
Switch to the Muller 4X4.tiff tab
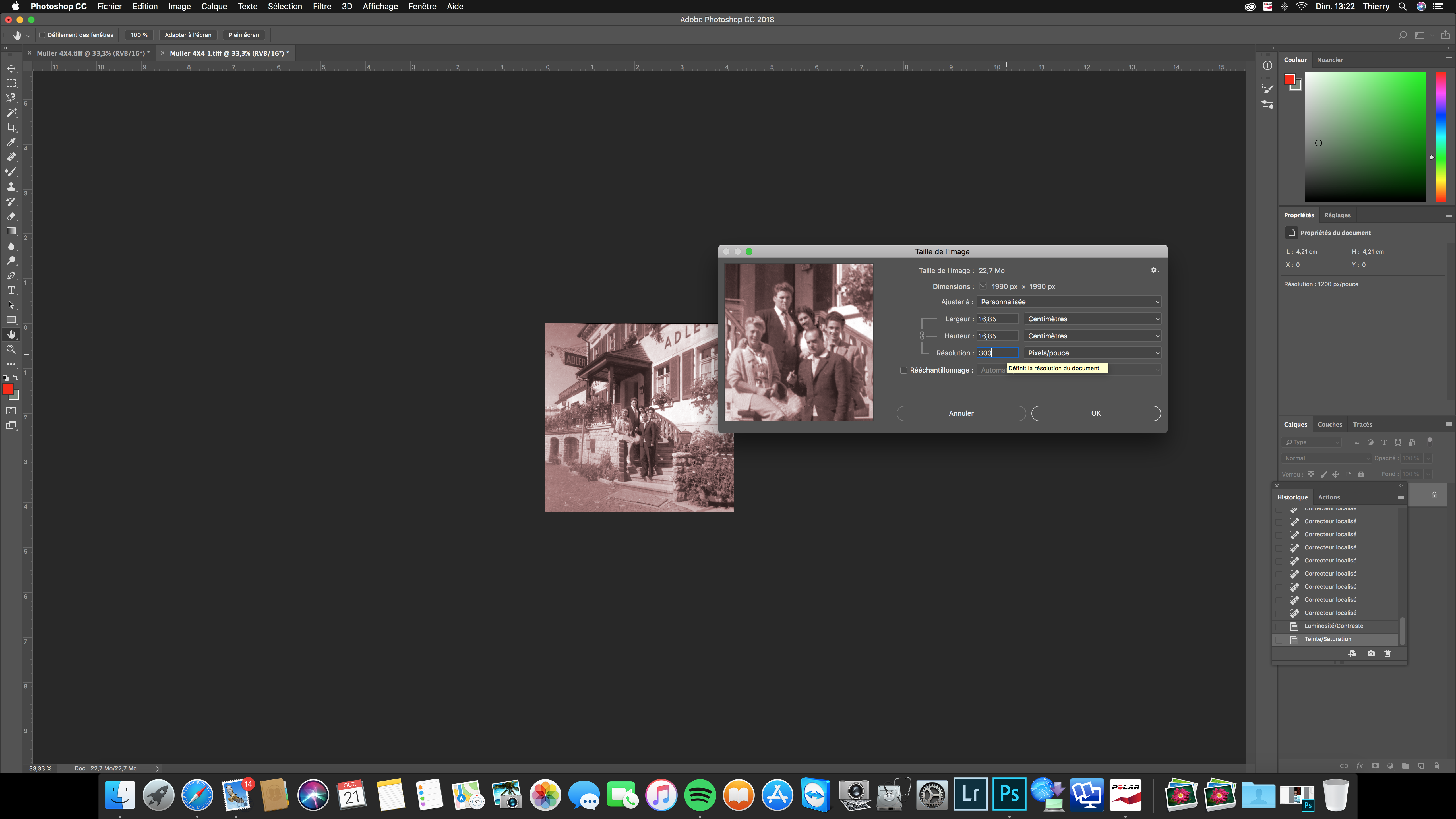point(93,53)
